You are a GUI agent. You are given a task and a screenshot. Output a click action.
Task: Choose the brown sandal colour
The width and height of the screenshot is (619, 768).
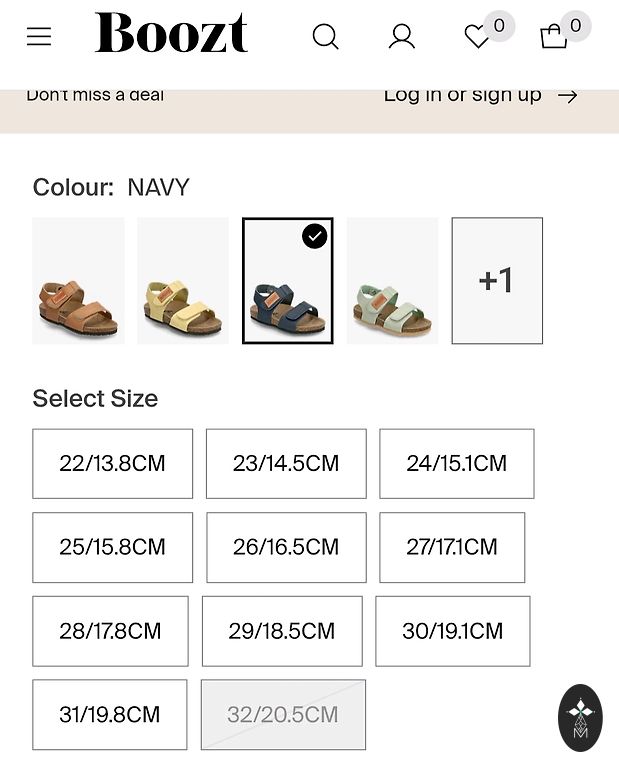(78, 281)
